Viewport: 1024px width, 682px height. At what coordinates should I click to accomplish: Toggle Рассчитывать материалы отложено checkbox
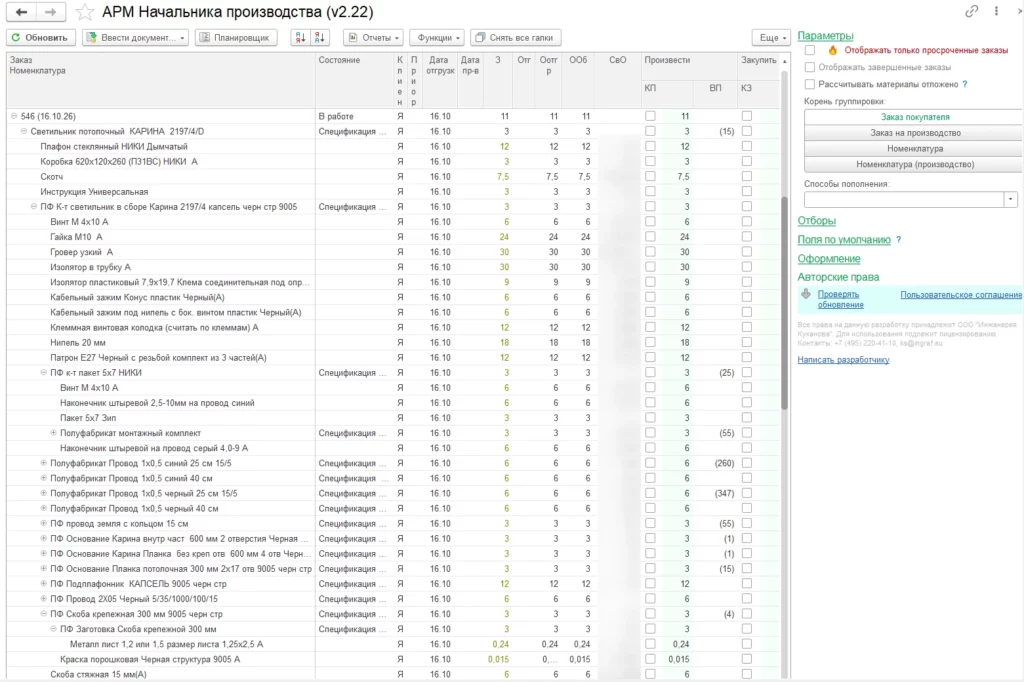click(810, 84)
